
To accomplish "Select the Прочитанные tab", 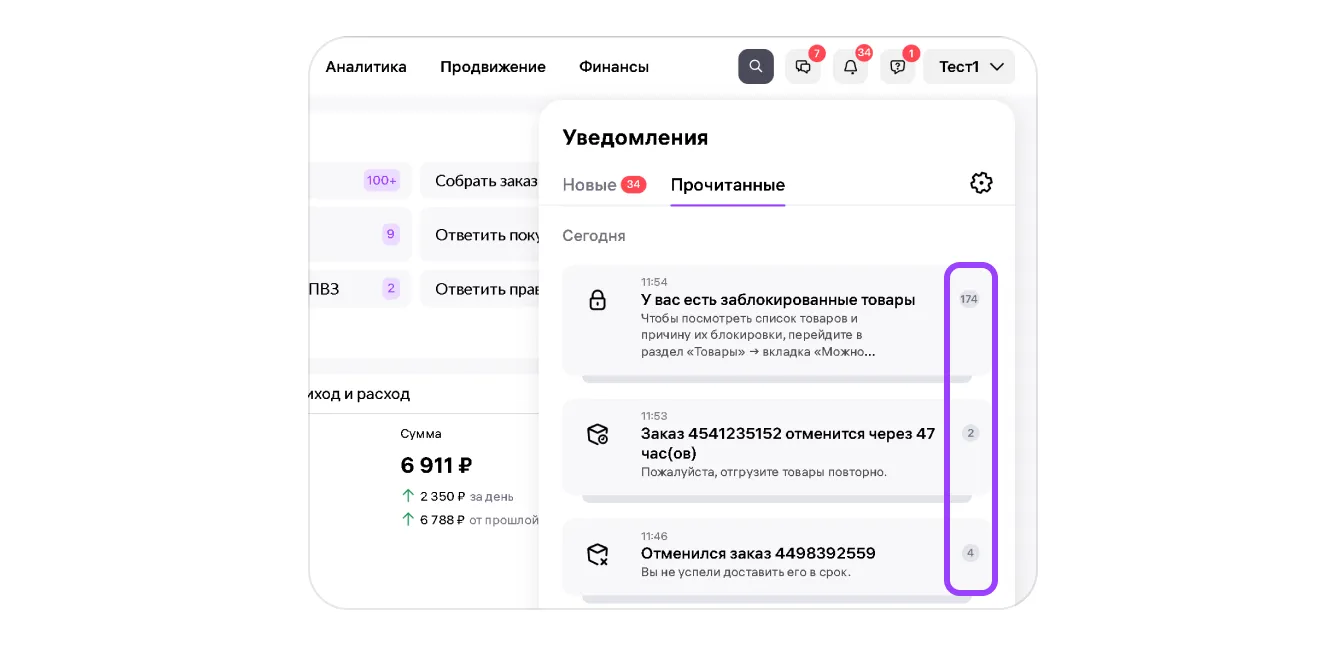I will pyautogui.click(x=727, y=185).
